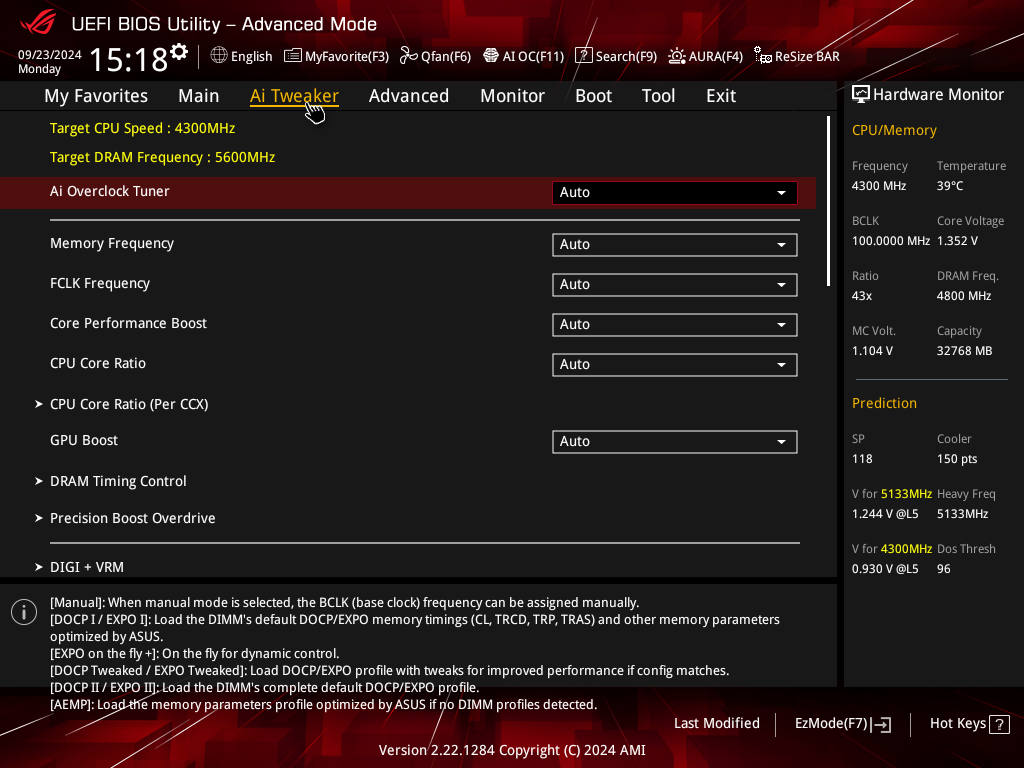Screen dimensions: 1024x768
Task: Open the GPU Boost dropdown
Action: pos(675,441)
